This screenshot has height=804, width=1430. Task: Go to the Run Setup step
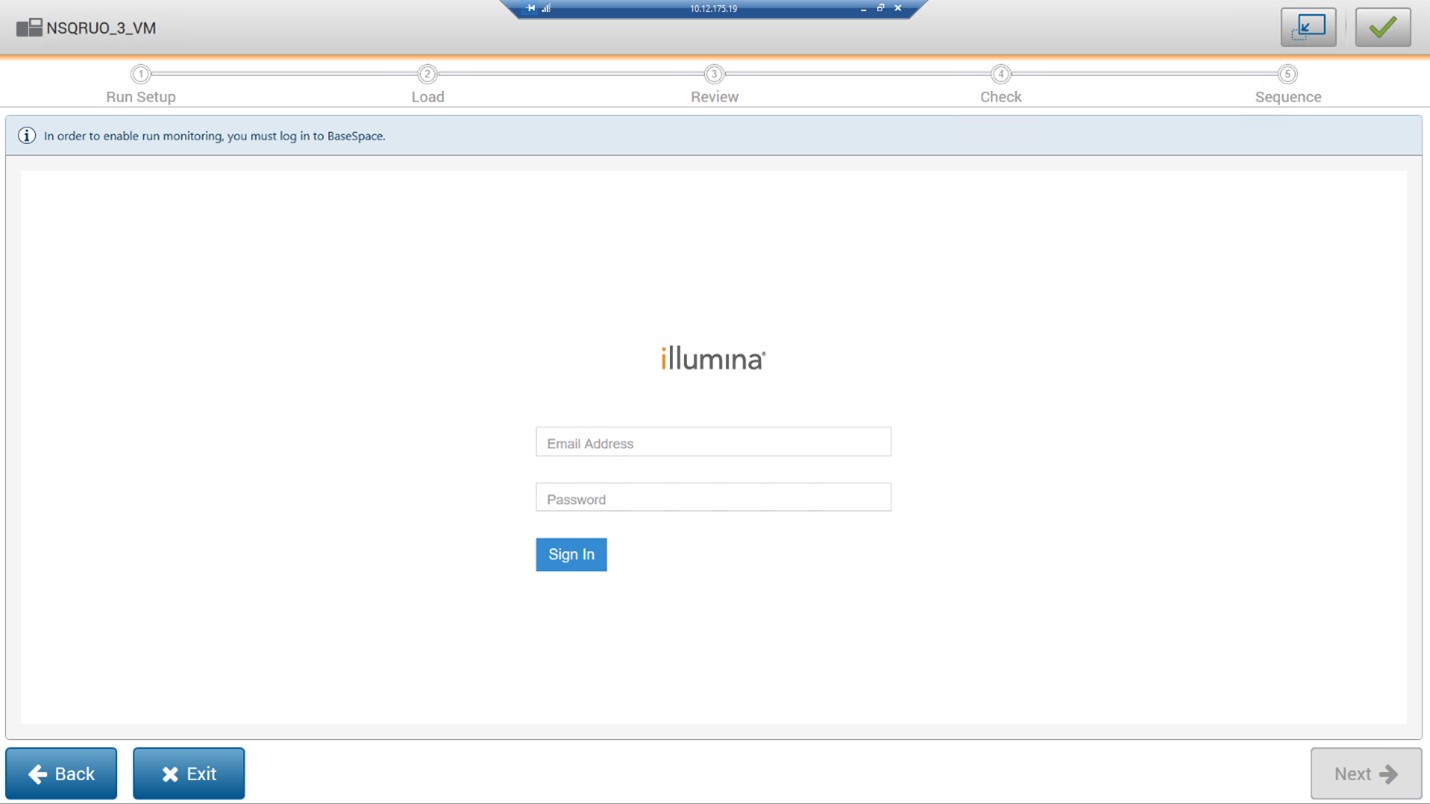point(141,74)
